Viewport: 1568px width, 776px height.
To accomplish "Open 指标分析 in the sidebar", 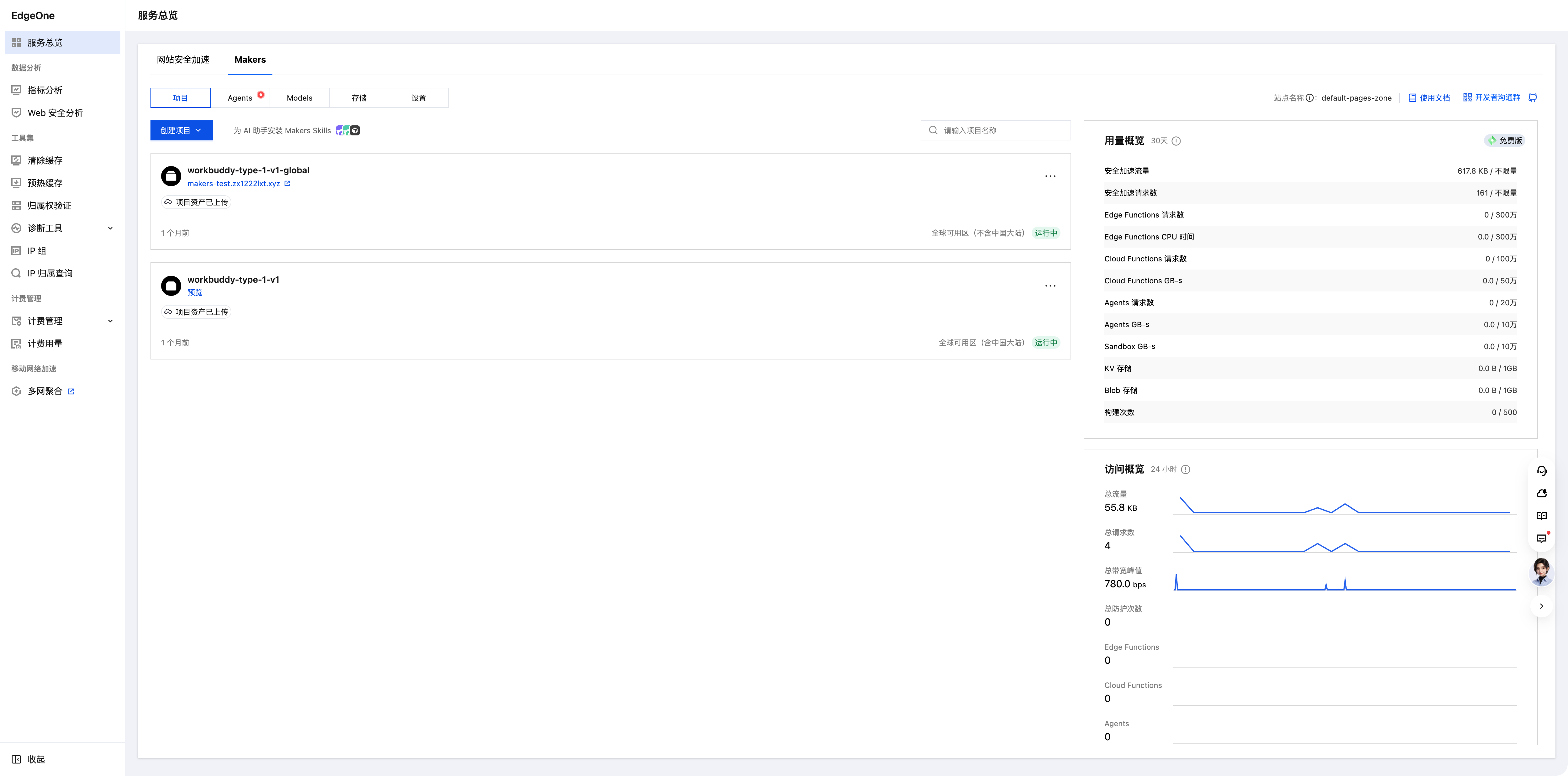I will [62, 90].
